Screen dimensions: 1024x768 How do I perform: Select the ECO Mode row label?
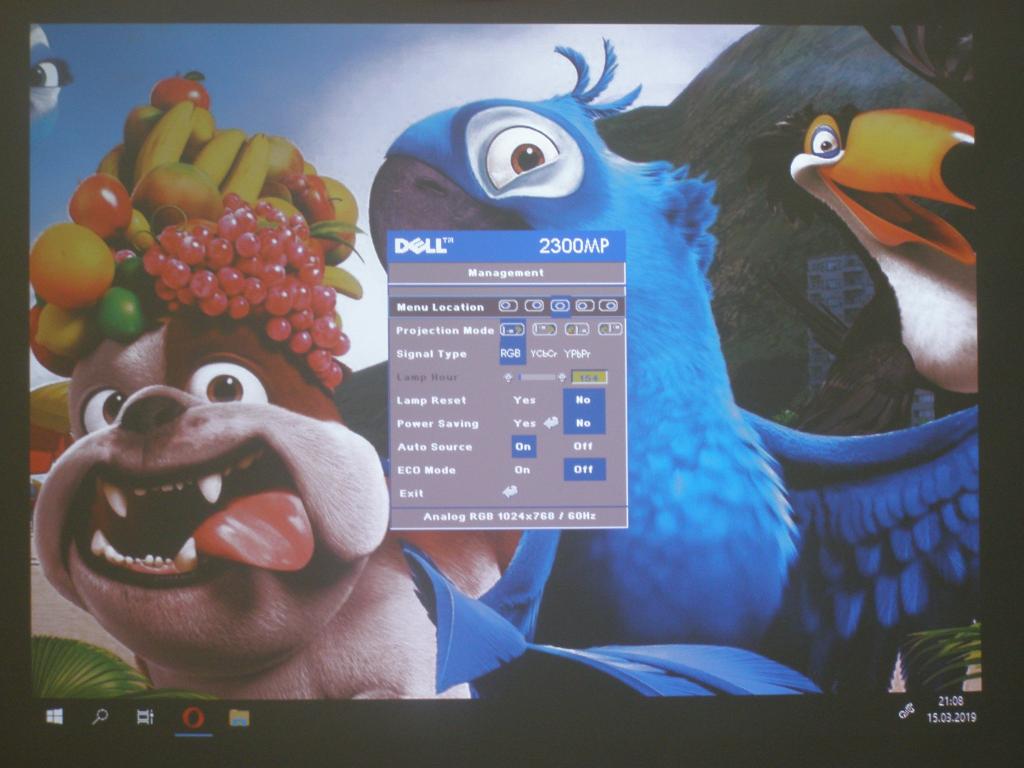tap(426, 470)
